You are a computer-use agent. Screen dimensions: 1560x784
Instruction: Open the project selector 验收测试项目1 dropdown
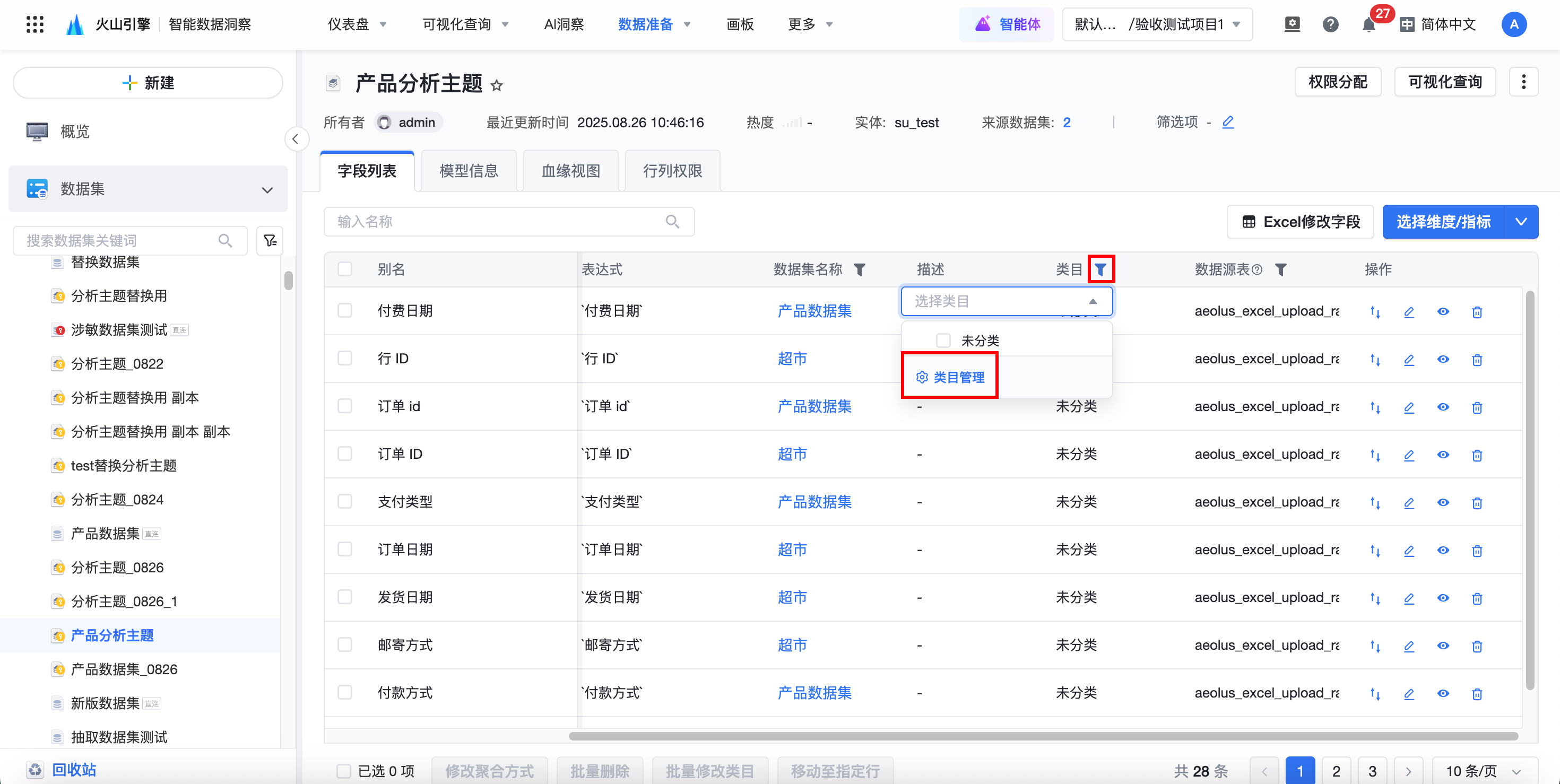[x=1157, y=25]
